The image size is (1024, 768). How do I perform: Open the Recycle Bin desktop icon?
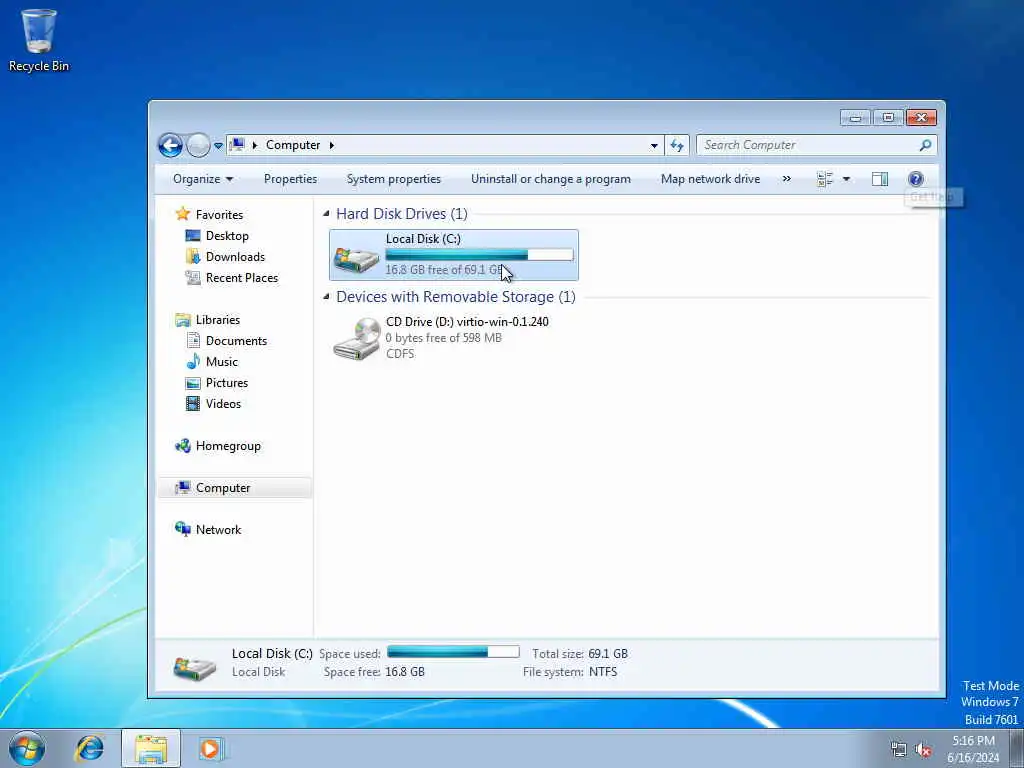coord(39,40)
